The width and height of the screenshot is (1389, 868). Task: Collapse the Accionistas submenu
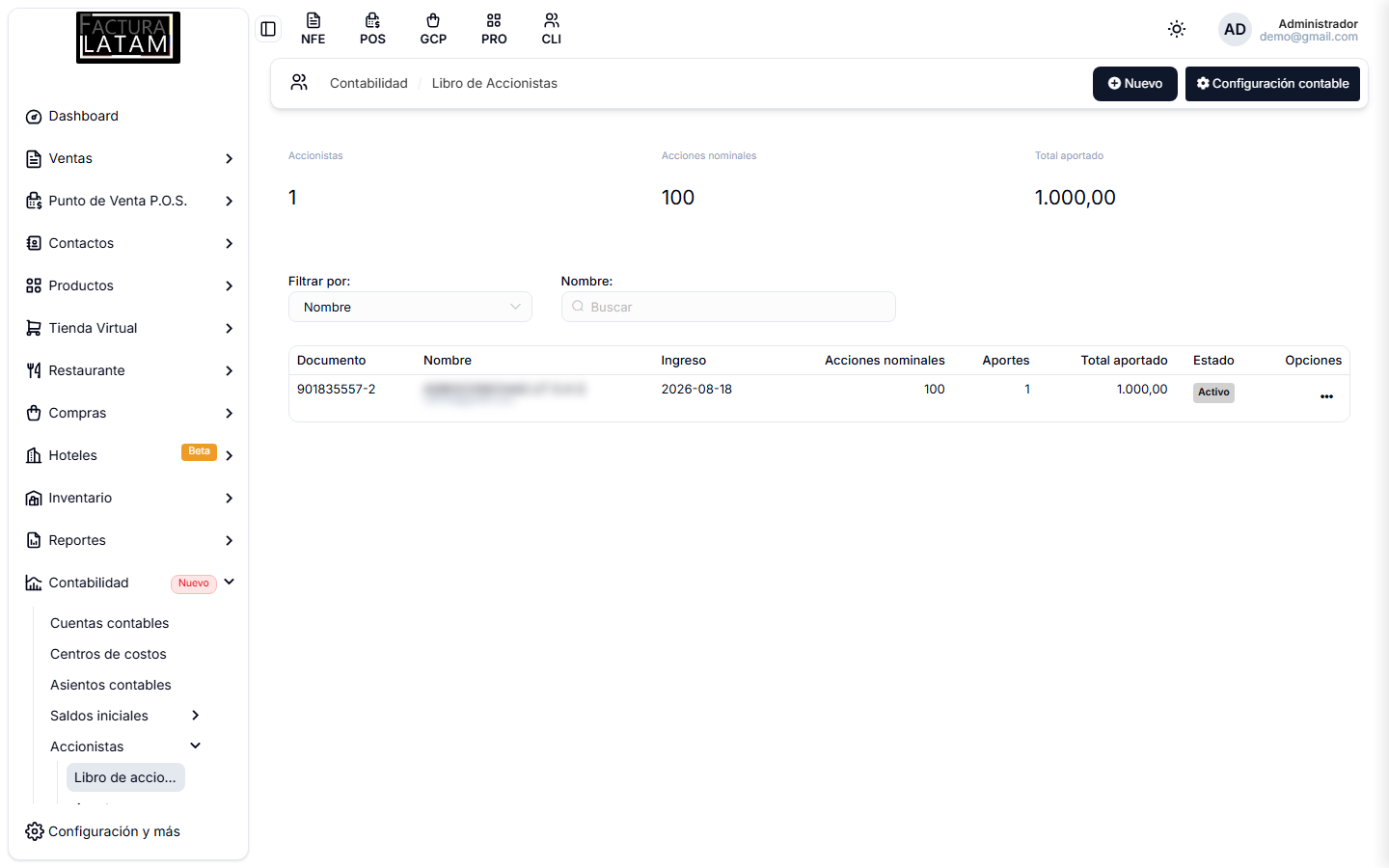[125, 746]
